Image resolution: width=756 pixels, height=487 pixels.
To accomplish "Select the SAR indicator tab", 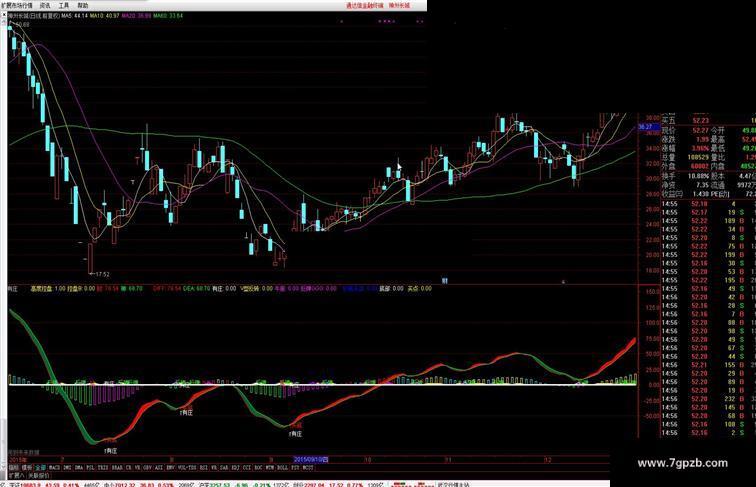I will (x=224, y=468).
